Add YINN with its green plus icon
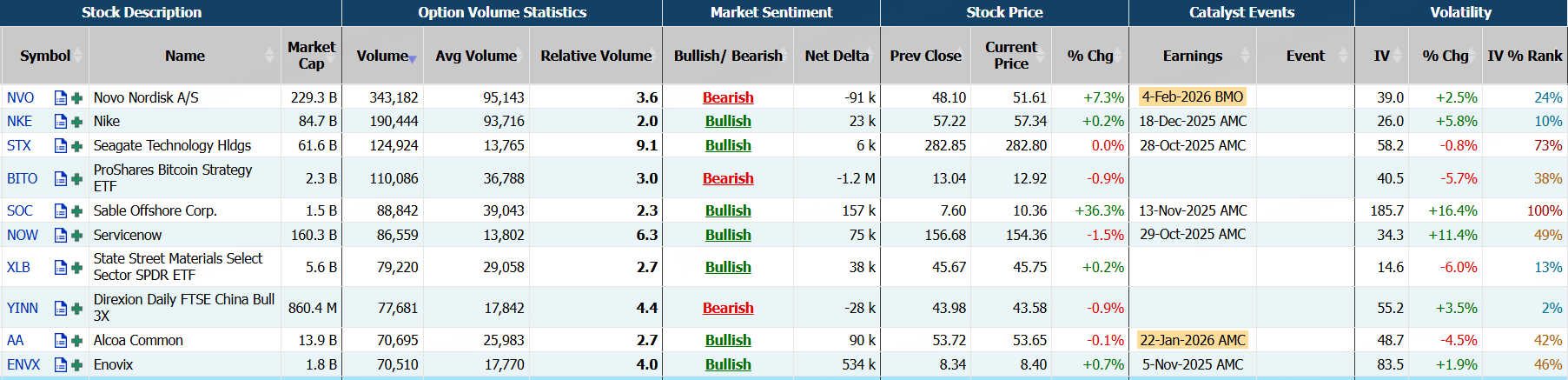Image resolution: width=1568 pixels, height=380 pixels. pos(76,309)
